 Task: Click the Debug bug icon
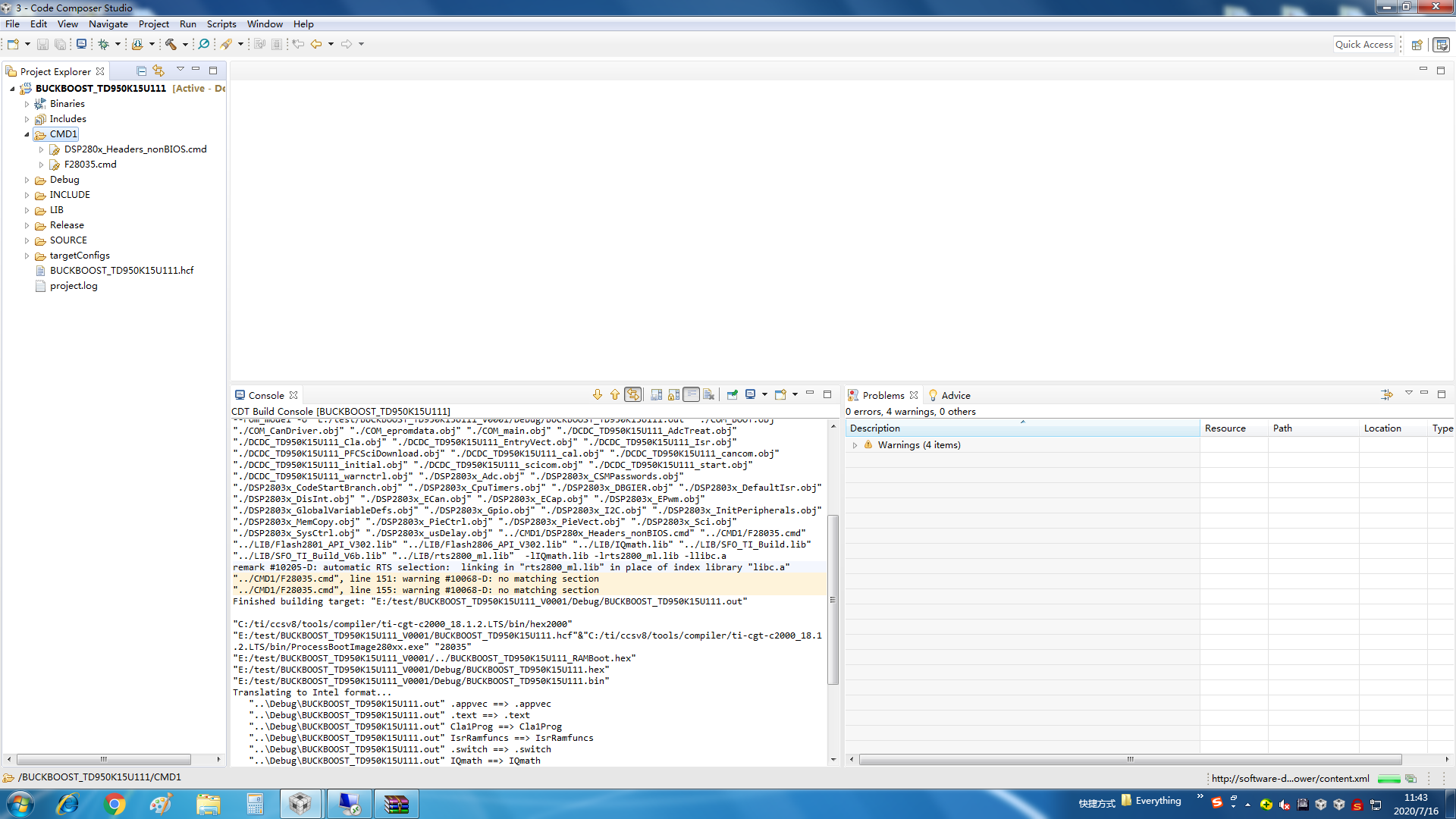pyautogui.click(x=104, y=44)
